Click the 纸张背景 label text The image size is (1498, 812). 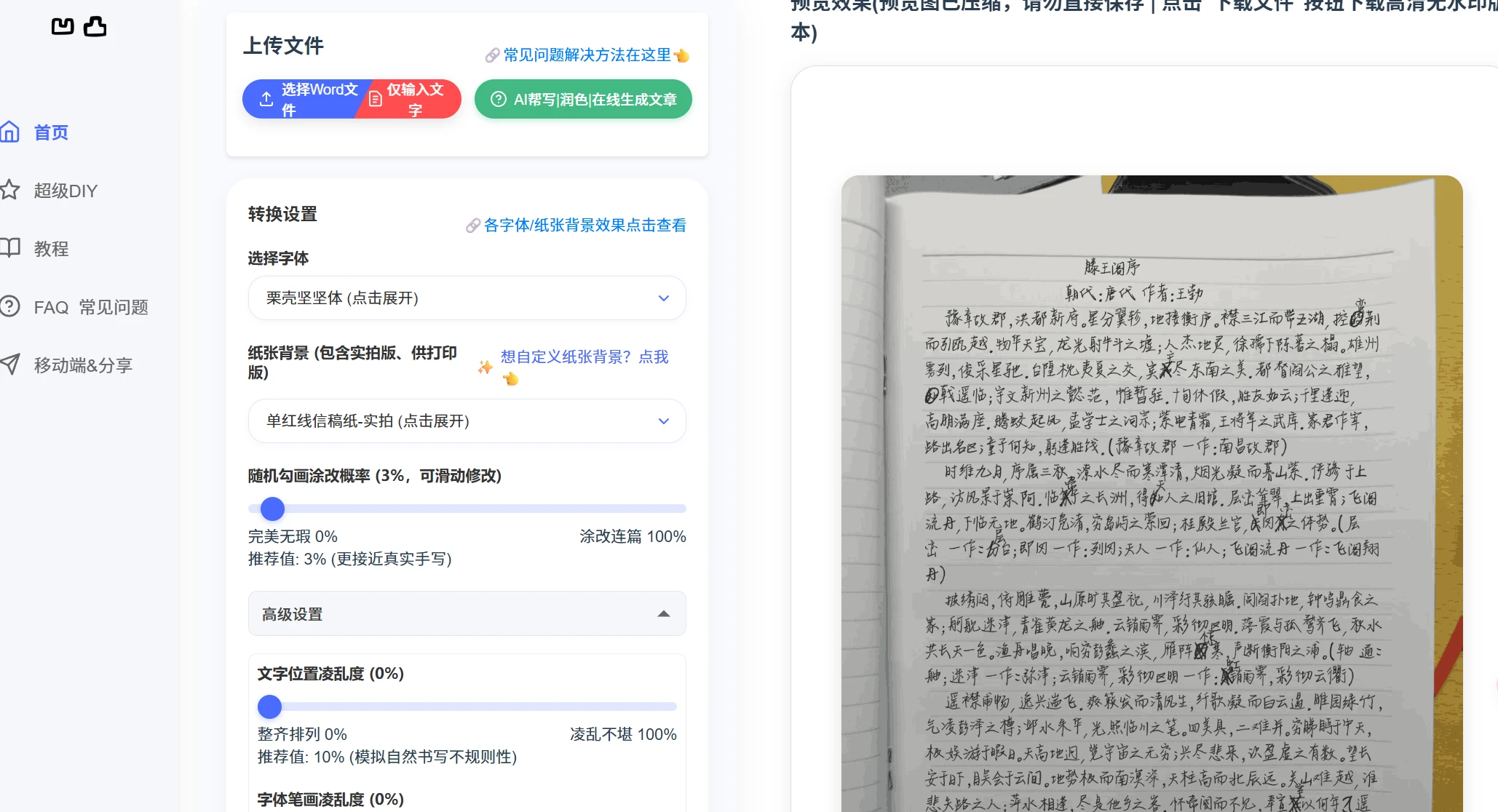pos(352,362)
